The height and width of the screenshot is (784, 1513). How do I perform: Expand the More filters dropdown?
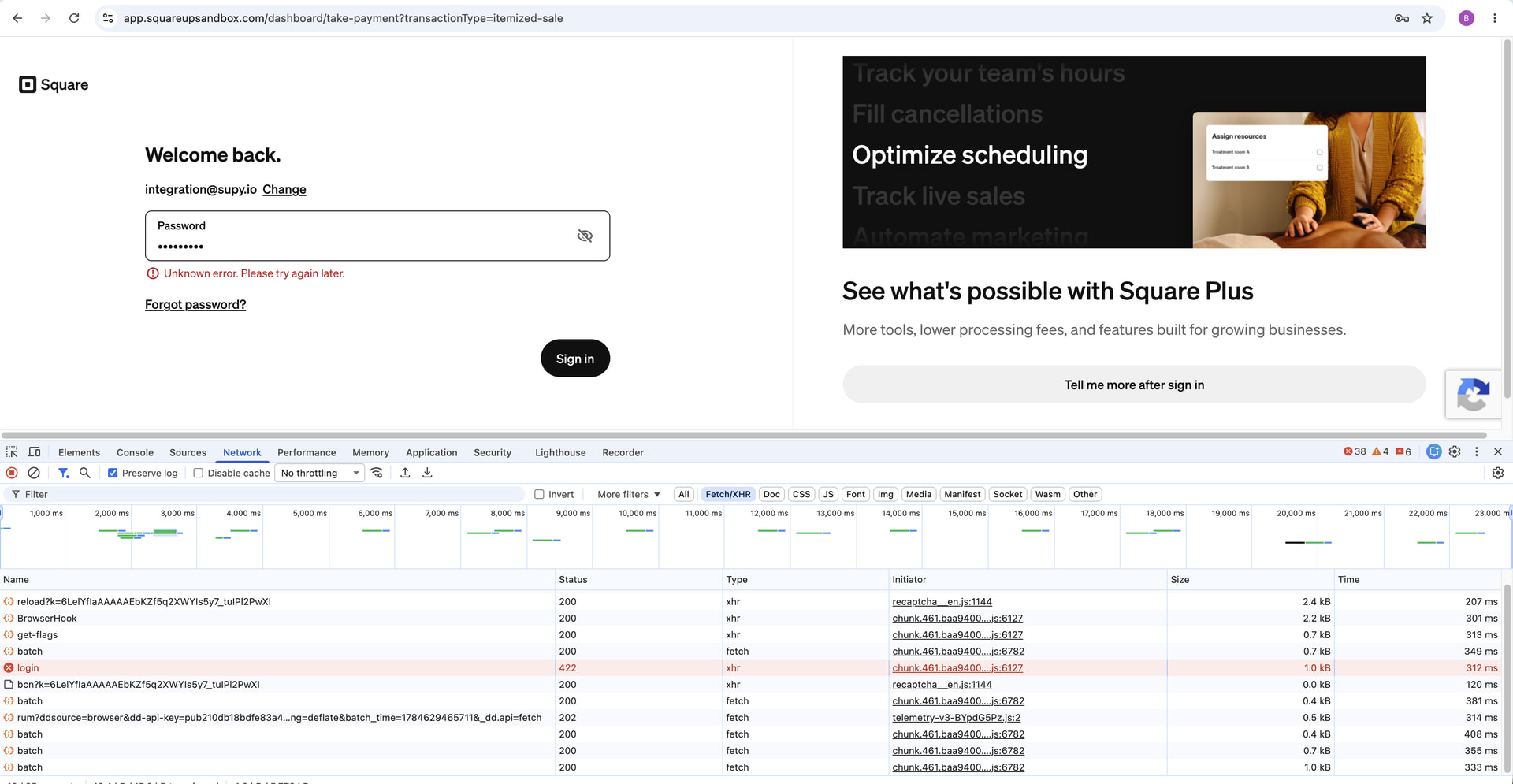point(629,494)
